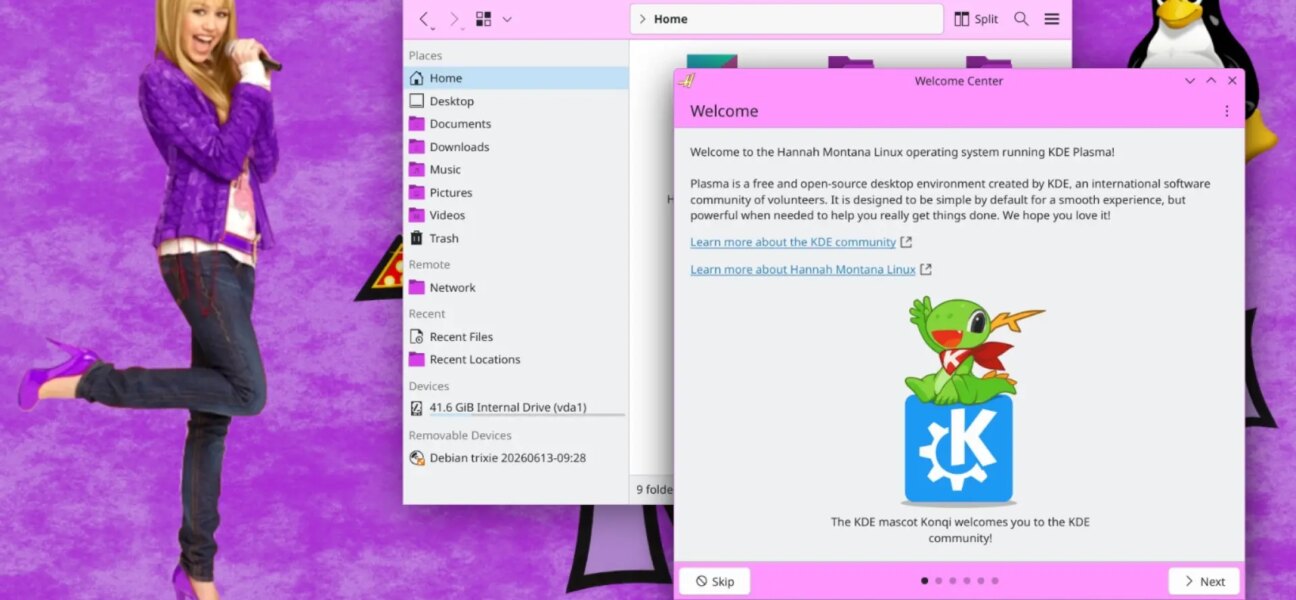Select the second page indicator dot
This screenshot has height=600, width=1296.
click(938, 581)
